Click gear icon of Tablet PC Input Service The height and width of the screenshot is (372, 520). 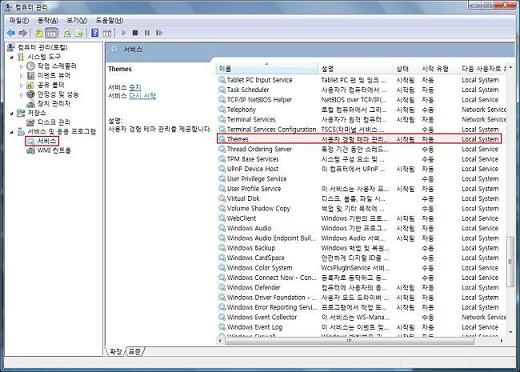tap(222, 80)
